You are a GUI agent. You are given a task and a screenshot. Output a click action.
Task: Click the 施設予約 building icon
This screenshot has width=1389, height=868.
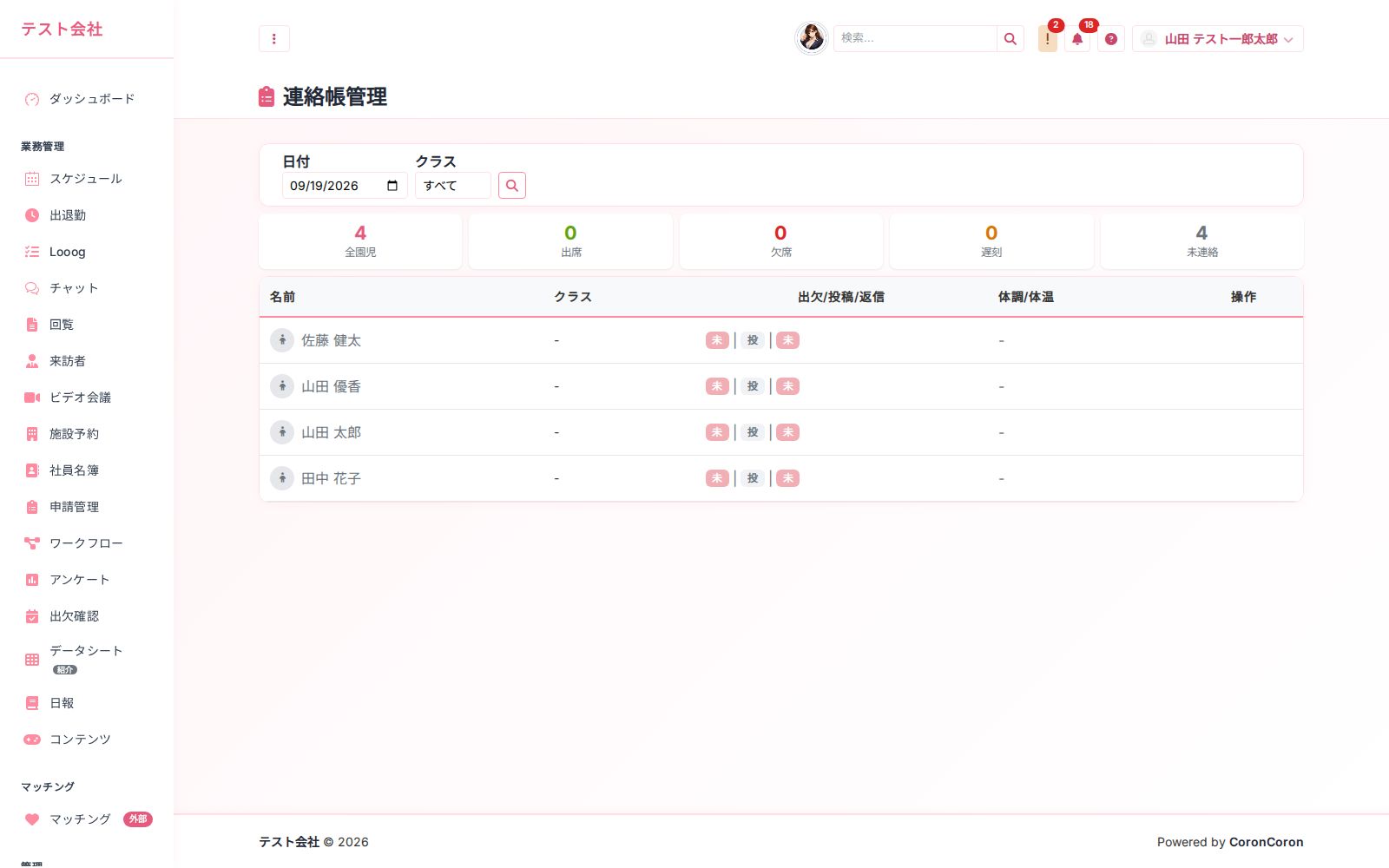32,434
